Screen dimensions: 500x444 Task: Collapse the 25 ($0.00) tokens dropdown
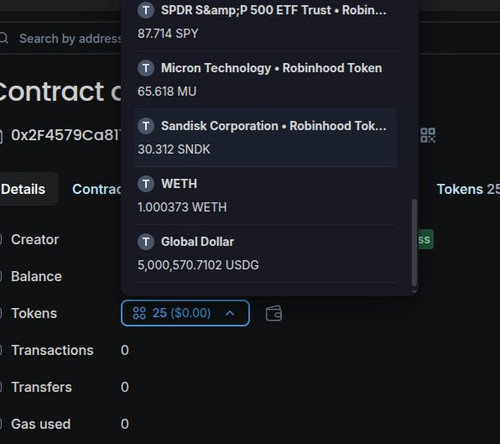click(185, 313)
